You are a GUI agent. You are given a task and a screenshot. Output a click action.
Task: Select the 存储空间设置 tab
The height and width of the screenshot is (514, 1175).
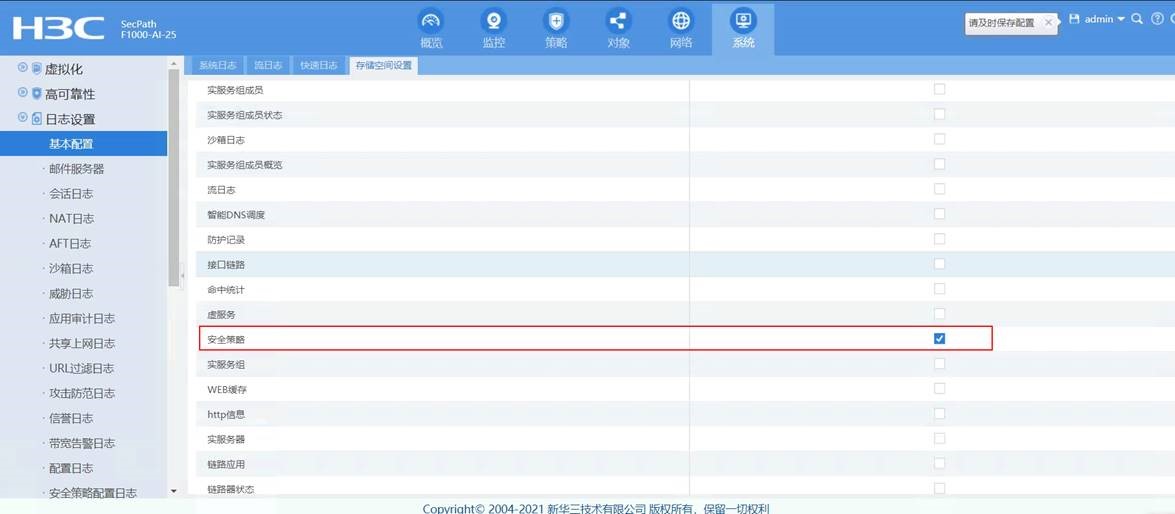[x=384, y=65]
